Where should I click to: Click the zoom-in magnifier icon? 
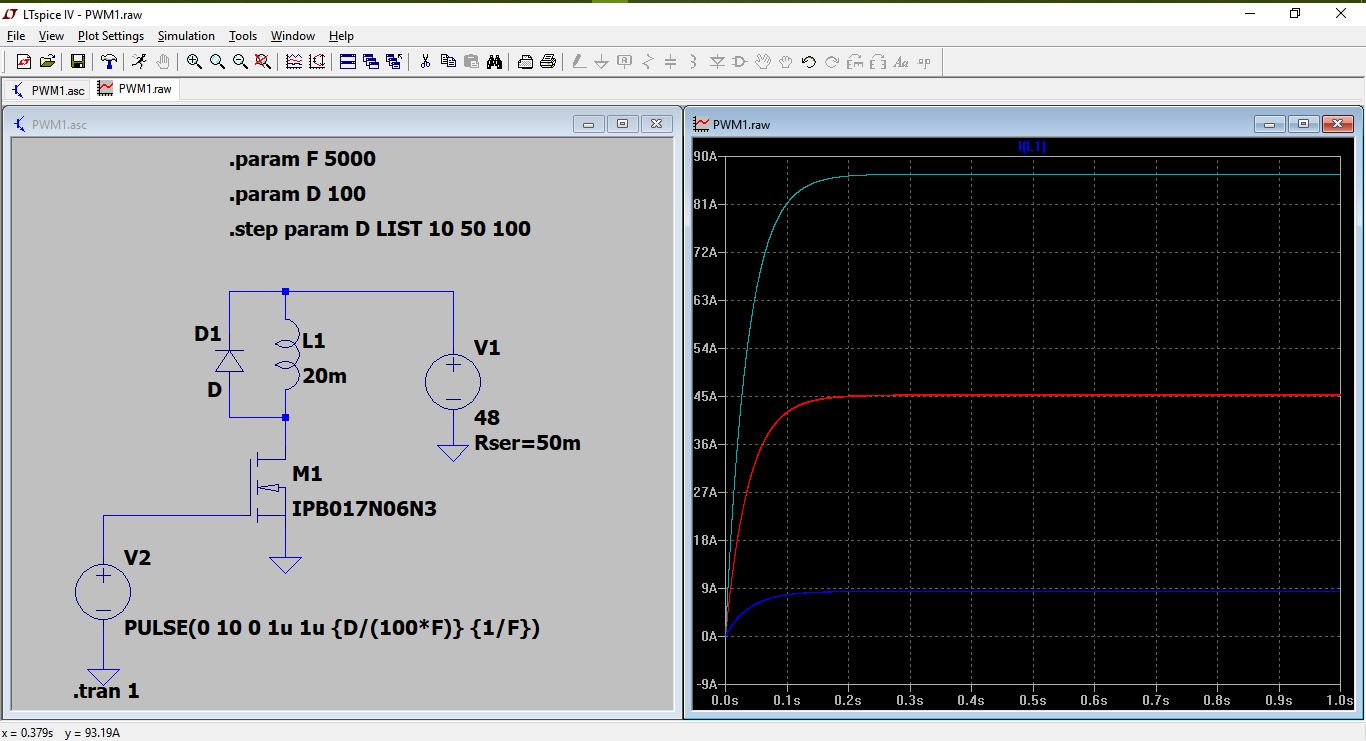coord(194,62)
